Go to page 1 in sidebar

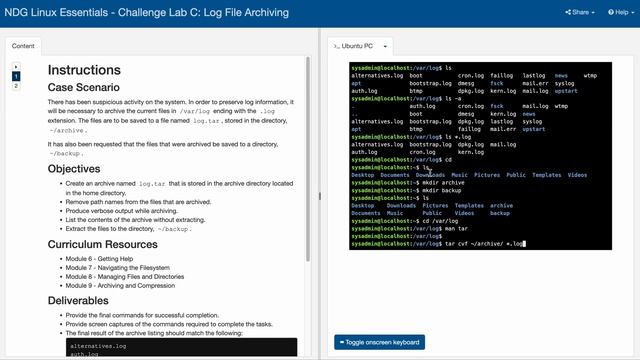pyautogui.click(x=16, y=76)
